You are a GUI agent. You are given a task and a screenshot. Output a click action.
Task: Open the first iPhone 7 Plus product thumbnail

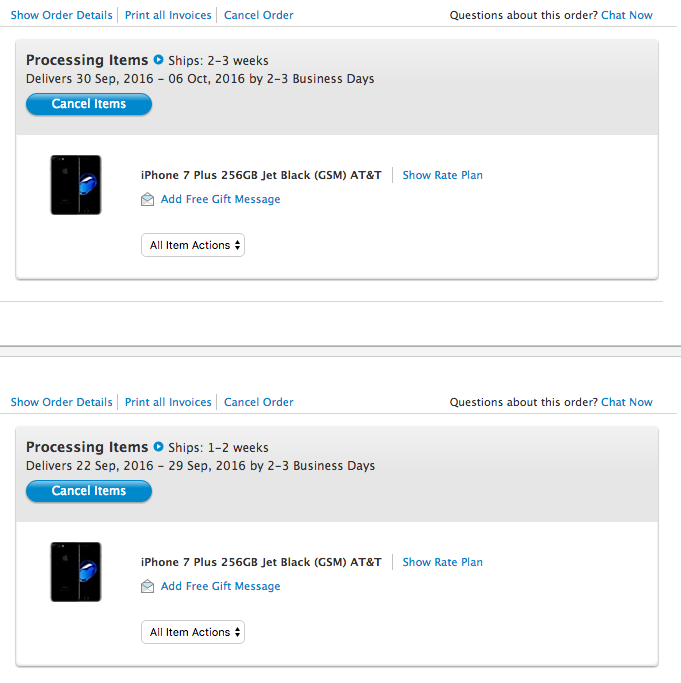point(76,185)
